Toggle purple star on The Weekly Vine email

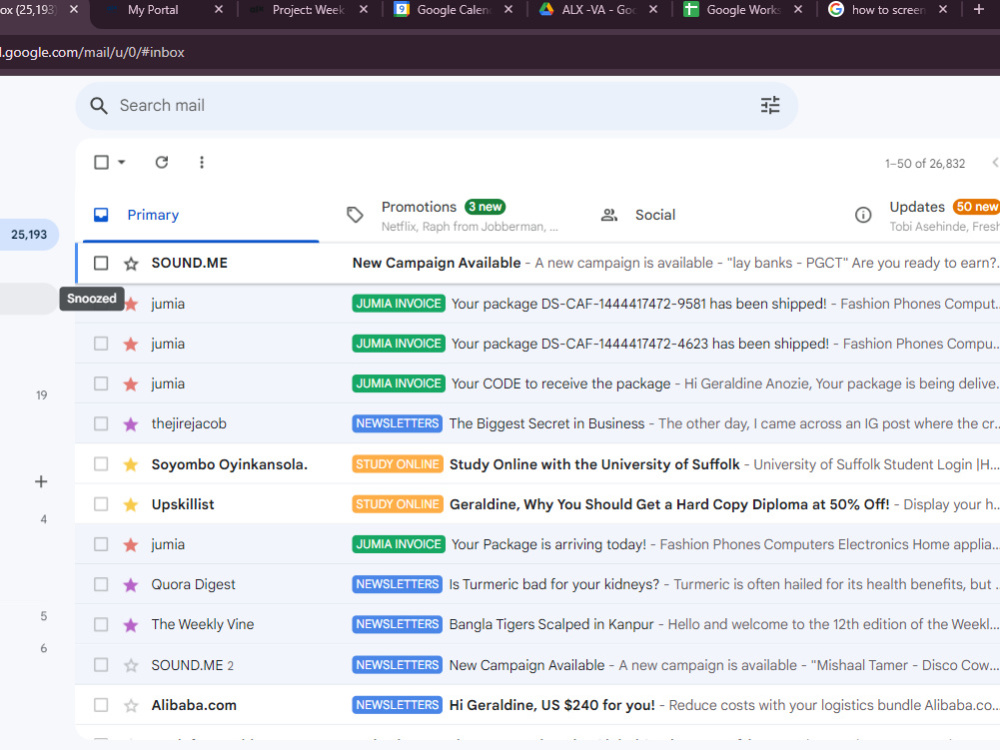131,625
